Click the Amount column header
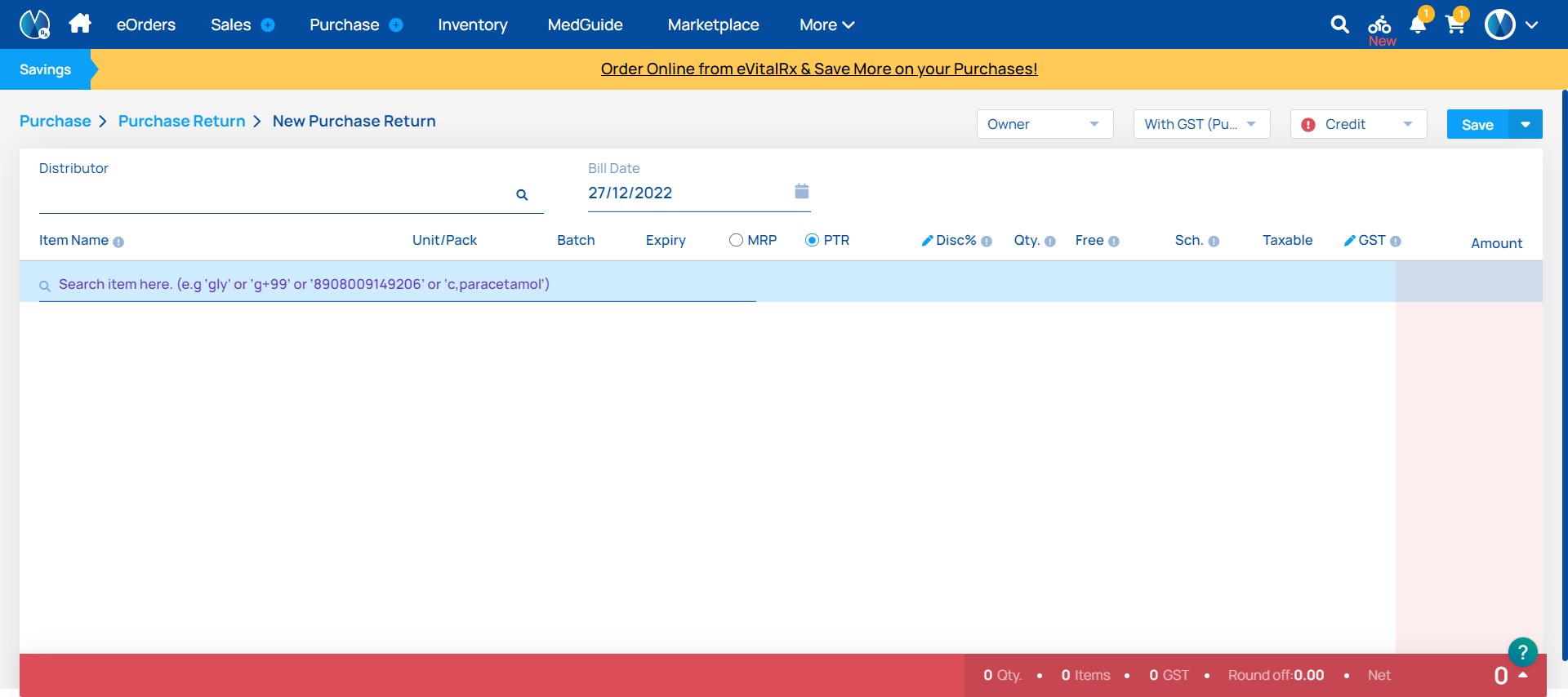 [x=1496, y=243]
